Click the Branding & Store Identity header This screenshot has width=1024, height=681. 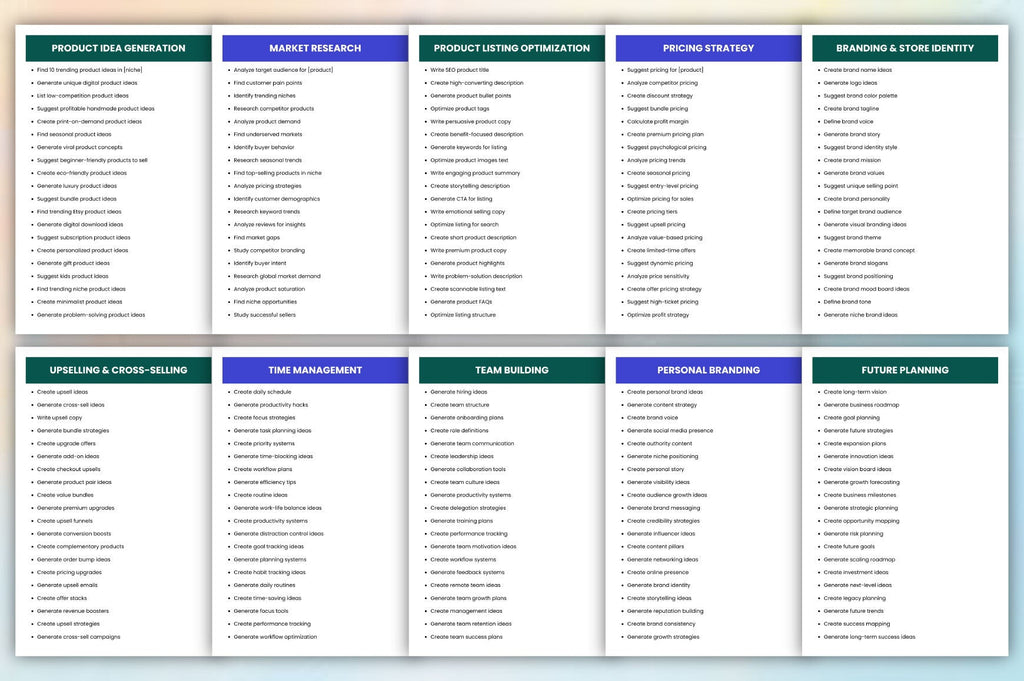904,48
